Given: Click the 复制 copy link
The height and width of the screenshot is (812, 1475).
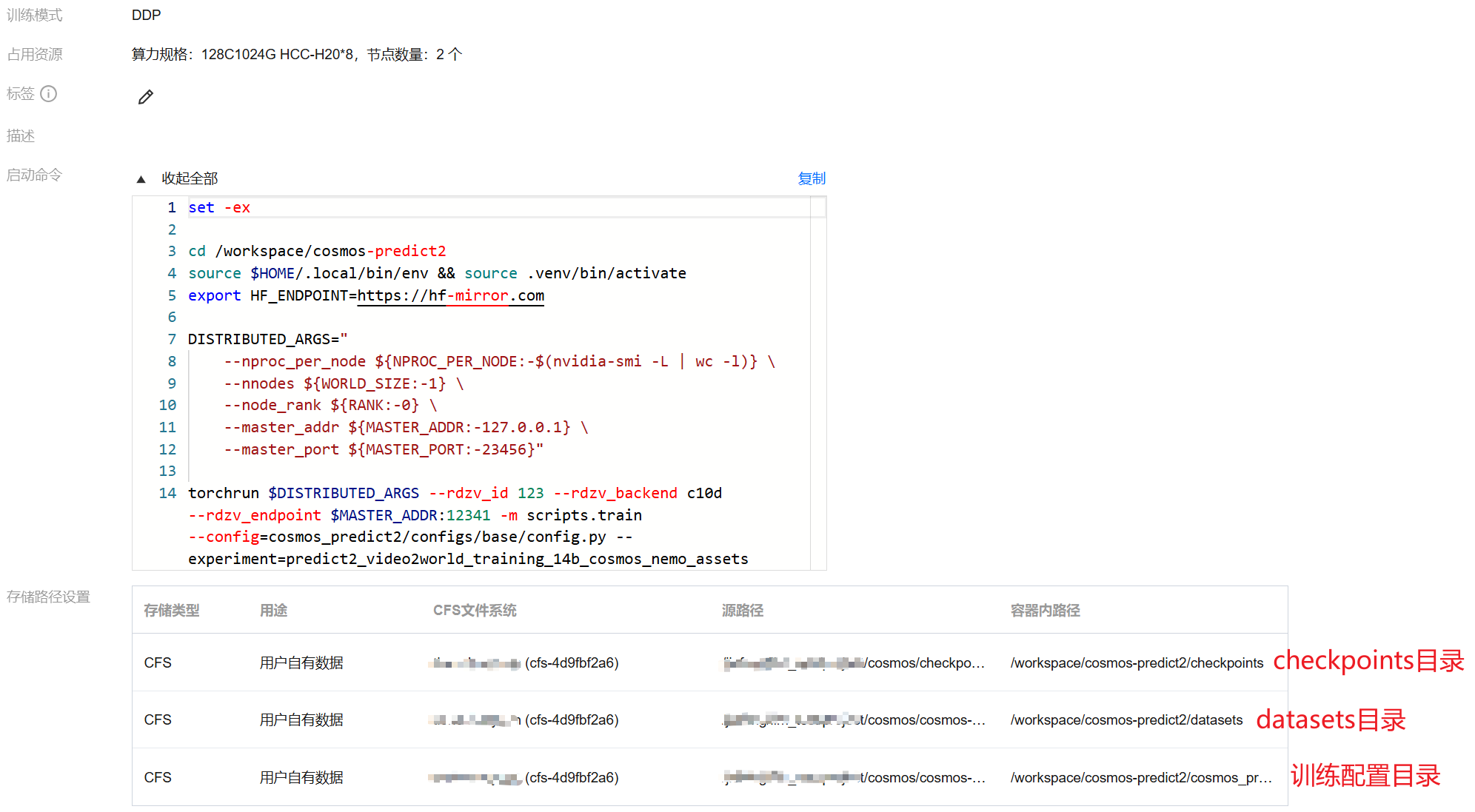Looking at the screenshot, I should tap(811, 178).
